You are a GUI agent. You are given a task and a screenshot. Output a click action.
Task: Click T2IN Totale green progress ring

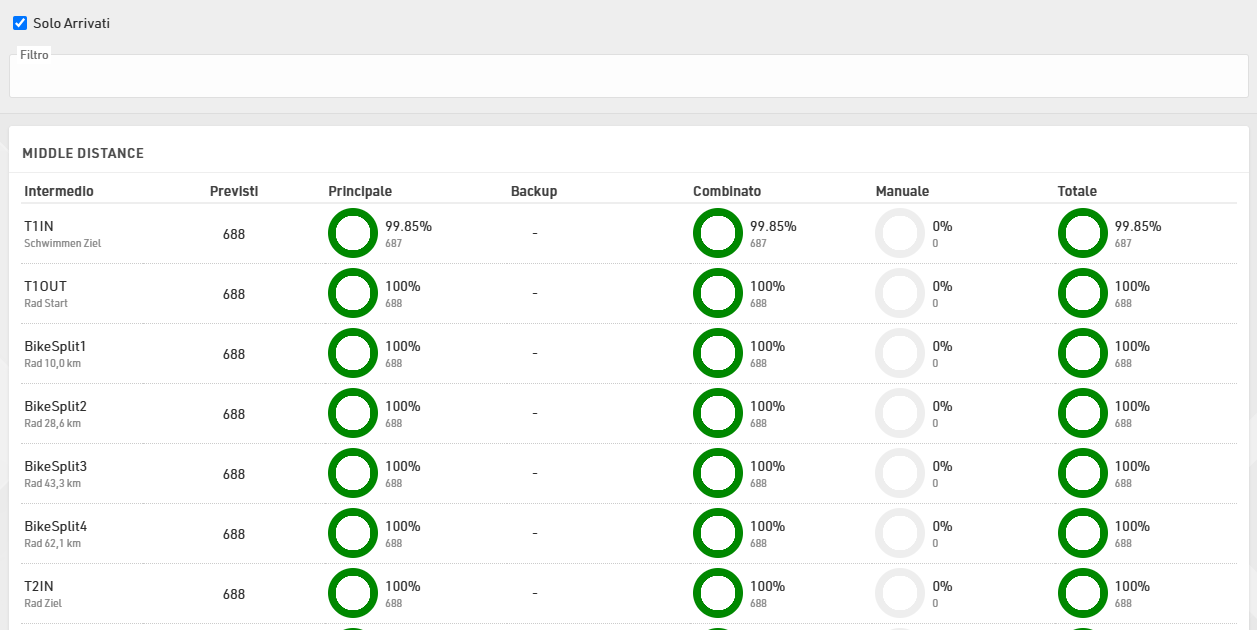point(1083,593)
